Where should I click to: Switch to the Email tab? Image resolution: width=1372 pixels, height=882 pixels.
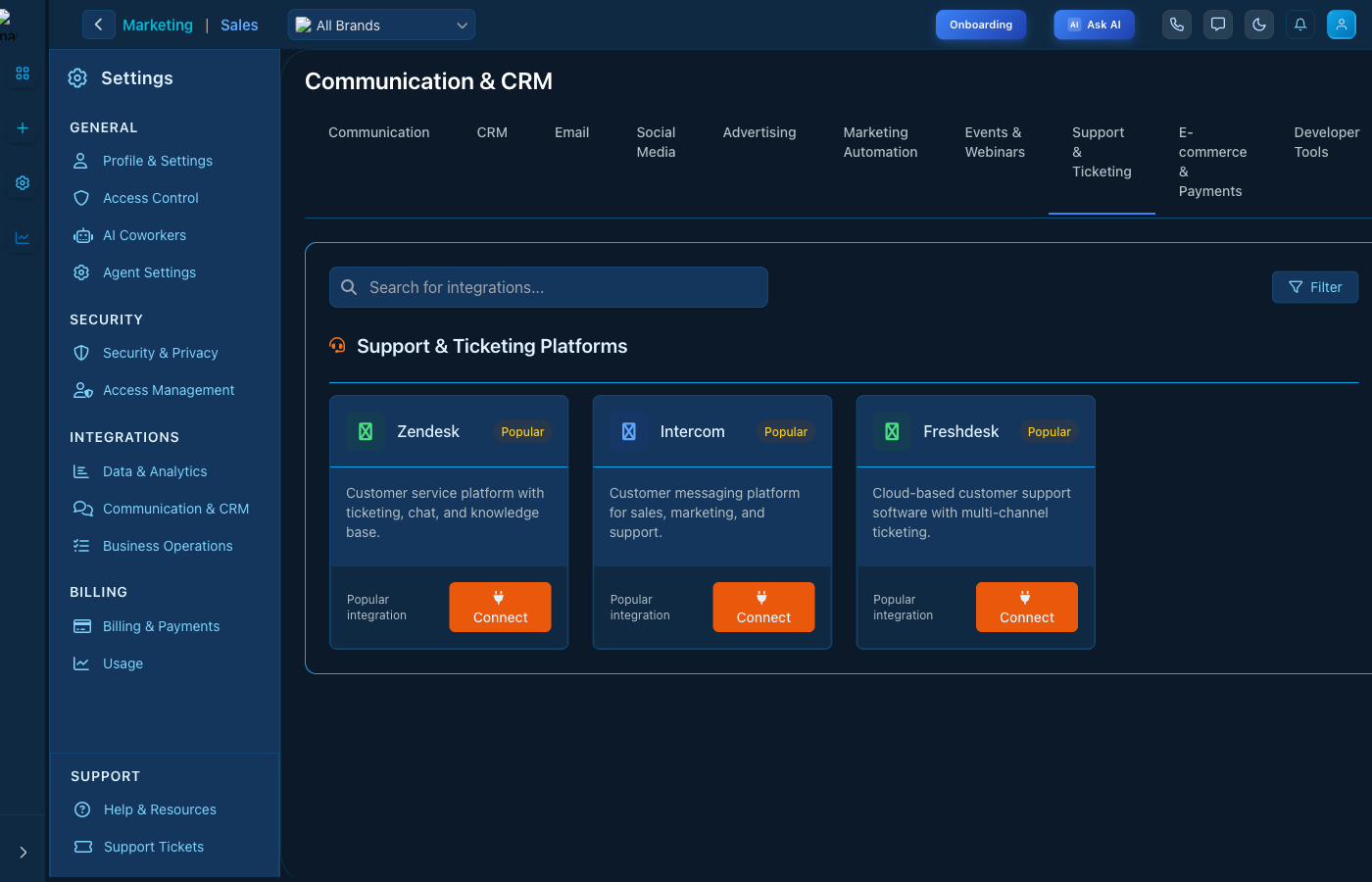coord(572,132)
